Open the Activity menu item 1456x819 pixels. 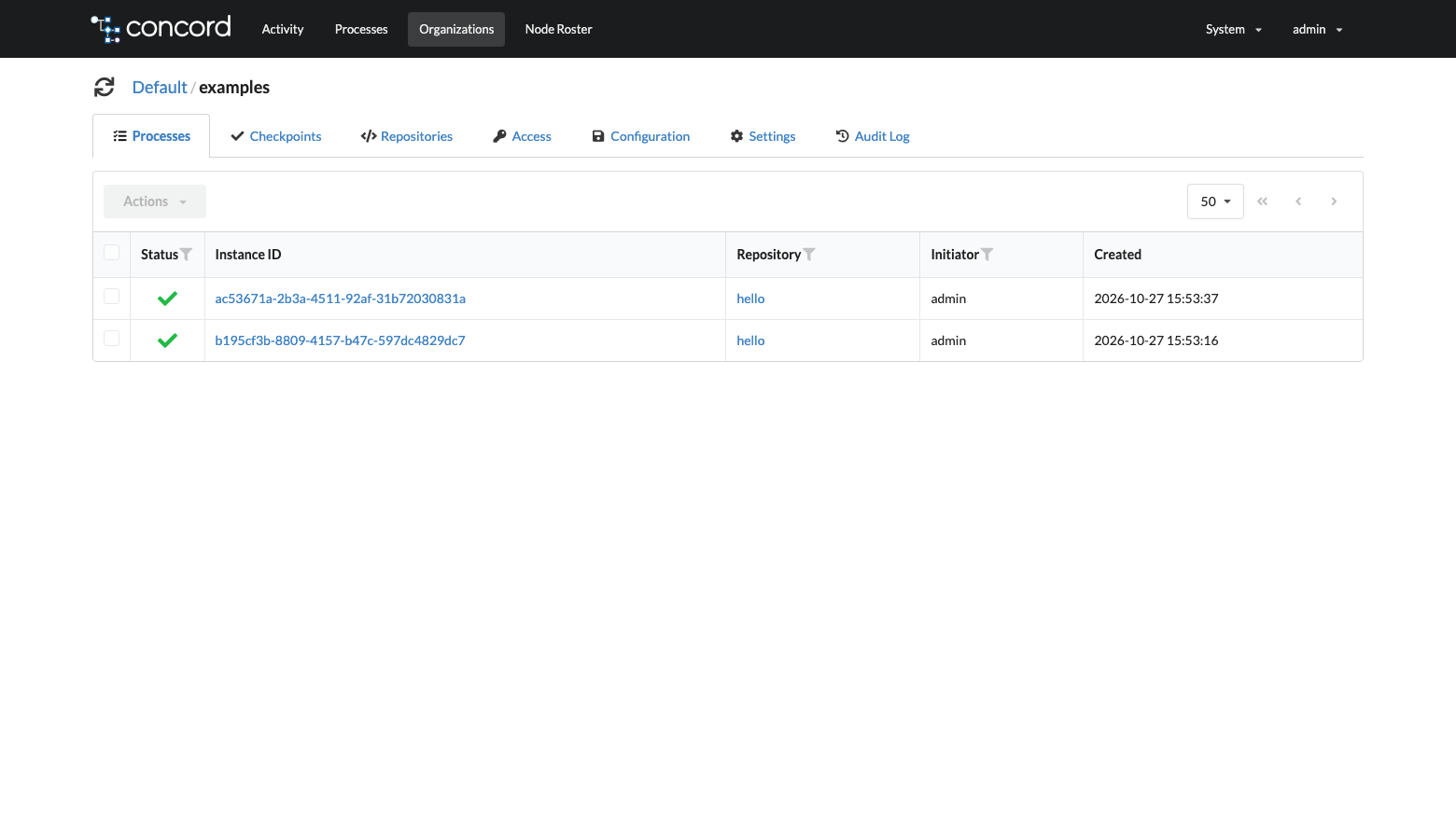point(283,29)
